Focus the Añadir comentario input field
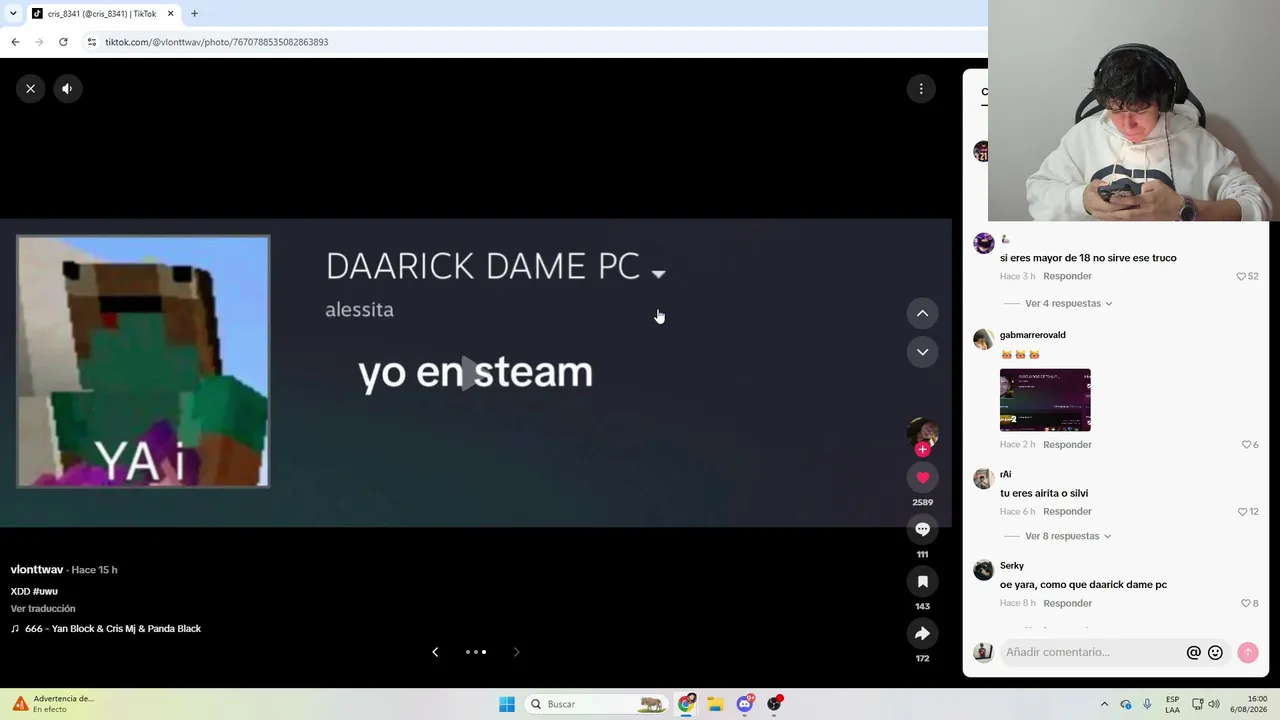This screenshot has width=1280, height=720. pos(1092,652)
